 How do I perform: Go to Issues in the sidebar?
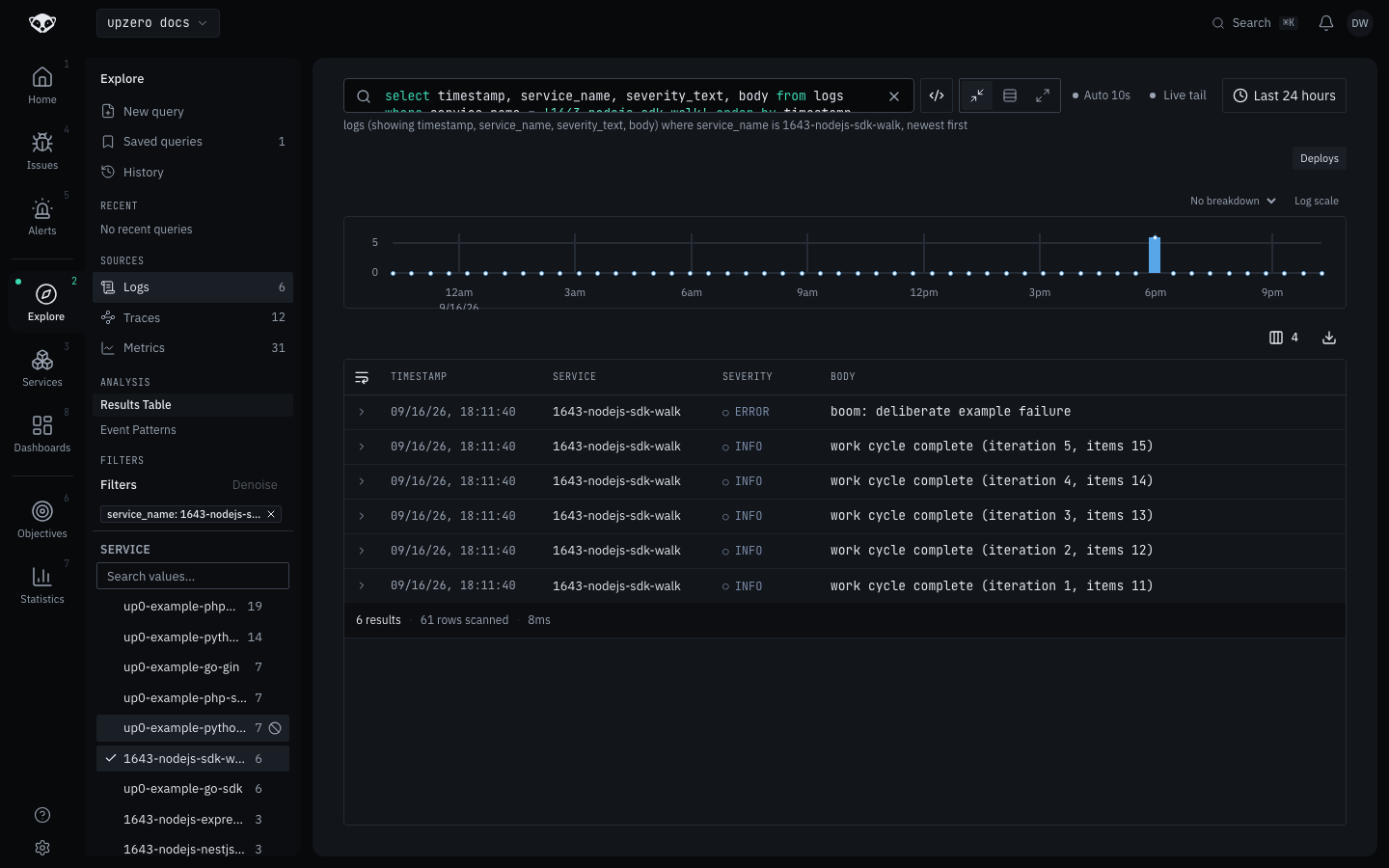point(42,151)
